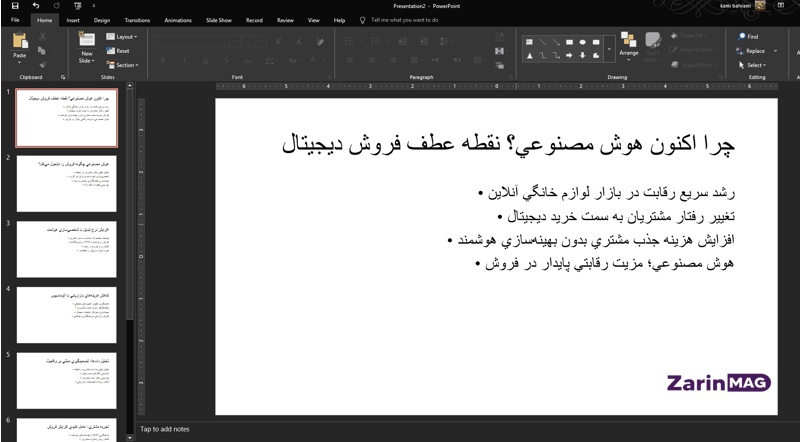Select the Oval shape
Screen dimensions: 800x442
(582, 42)
